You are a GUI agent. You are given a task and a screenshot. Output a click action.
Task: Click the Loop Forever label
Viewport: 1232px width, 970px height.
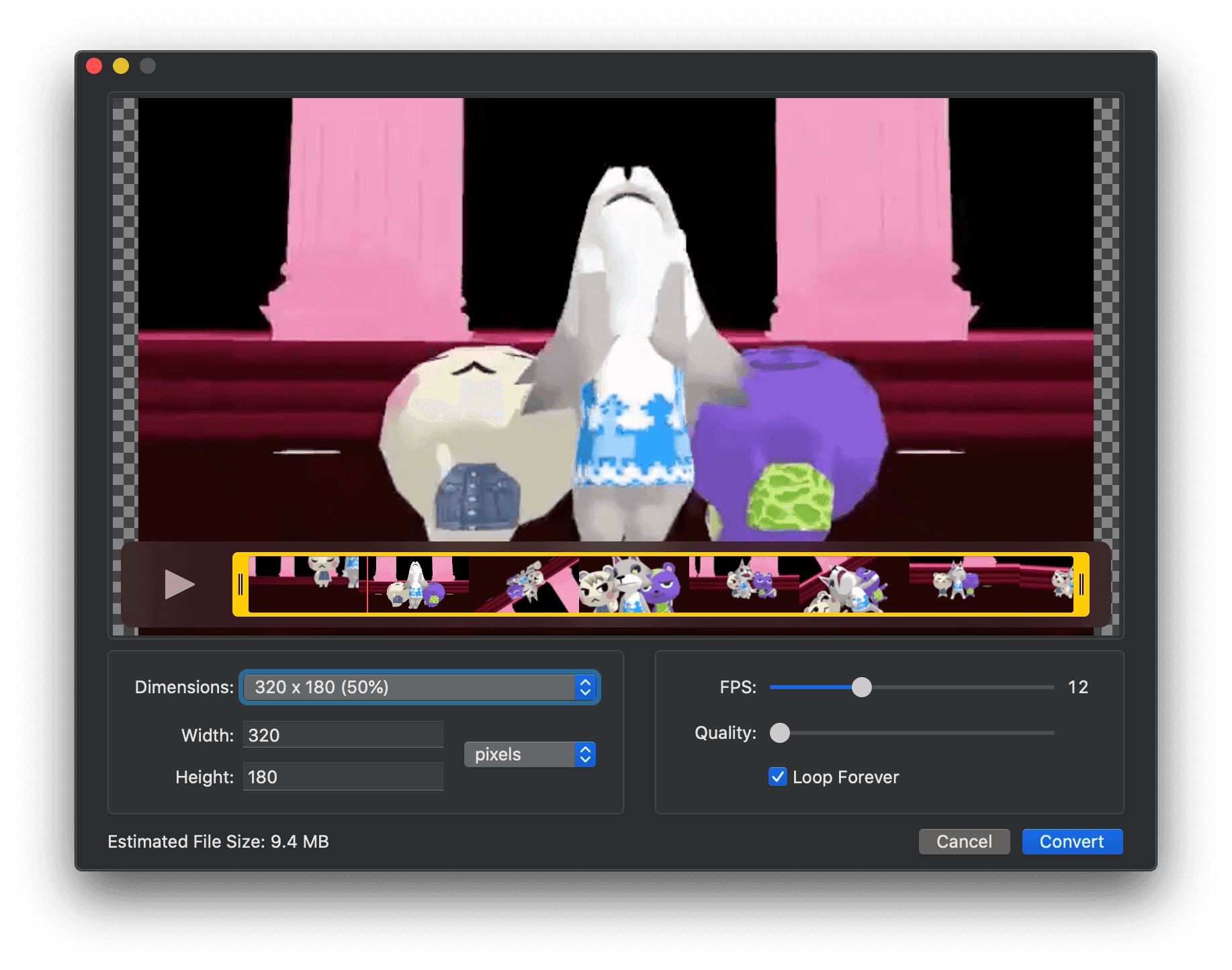pyautogui.click(x=846, y=777)
